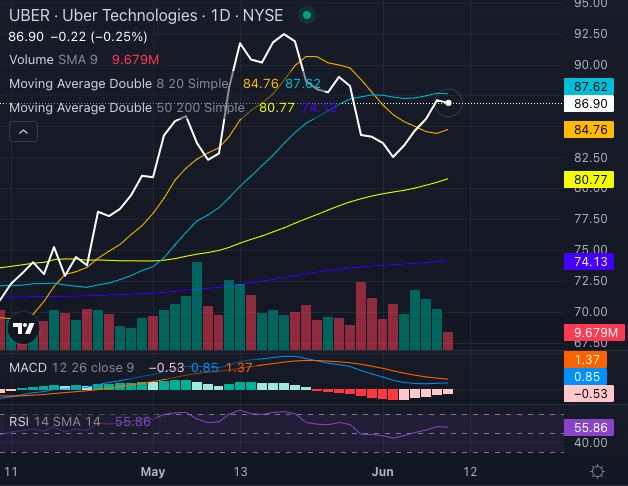The width and height of the screenshot is (628, 486).
Task: Click the 86.90 current price label
Action: click(x=588, y=104)
